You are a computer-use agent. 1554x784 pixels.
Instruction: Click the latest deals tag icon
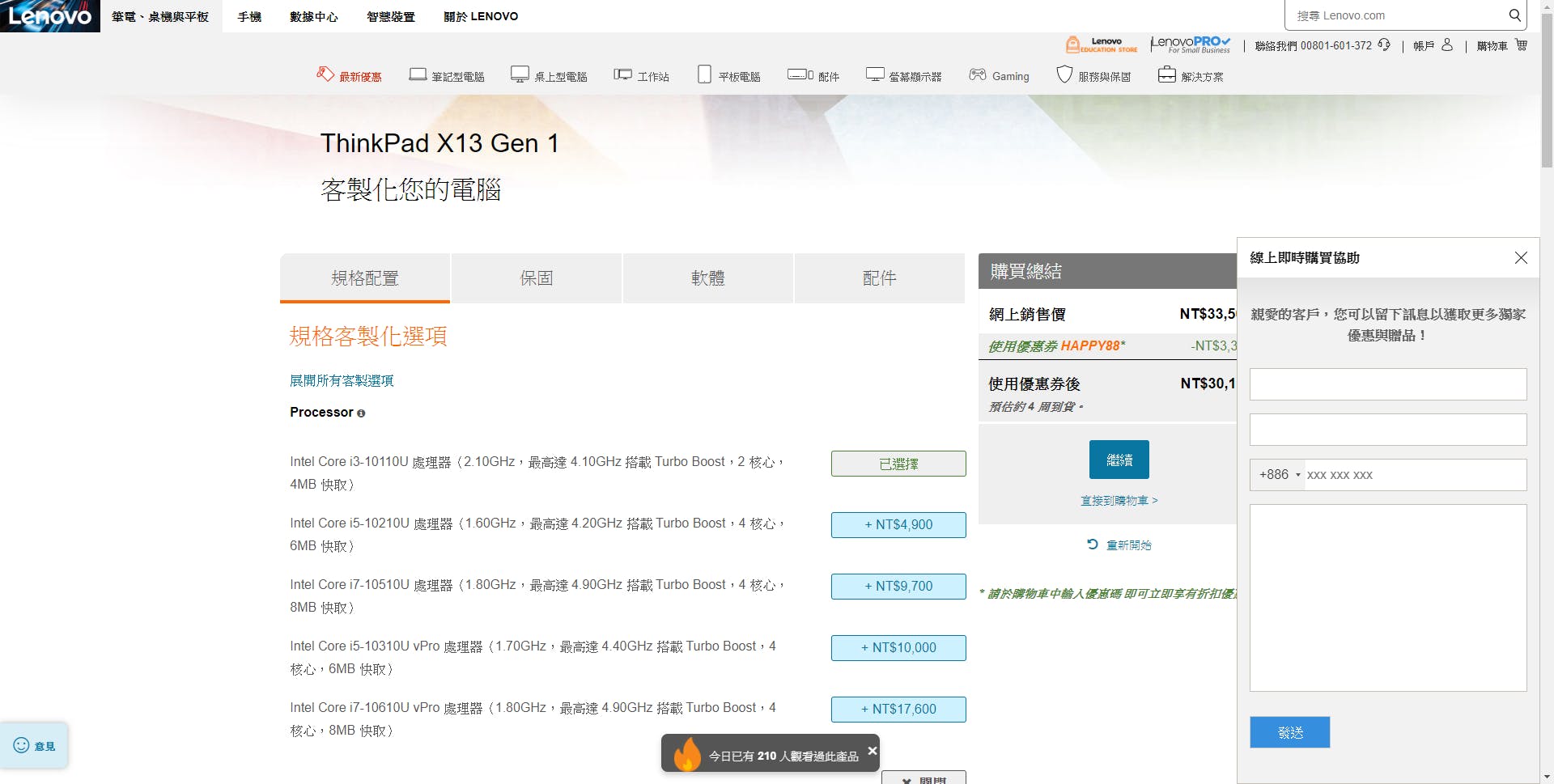325,74
